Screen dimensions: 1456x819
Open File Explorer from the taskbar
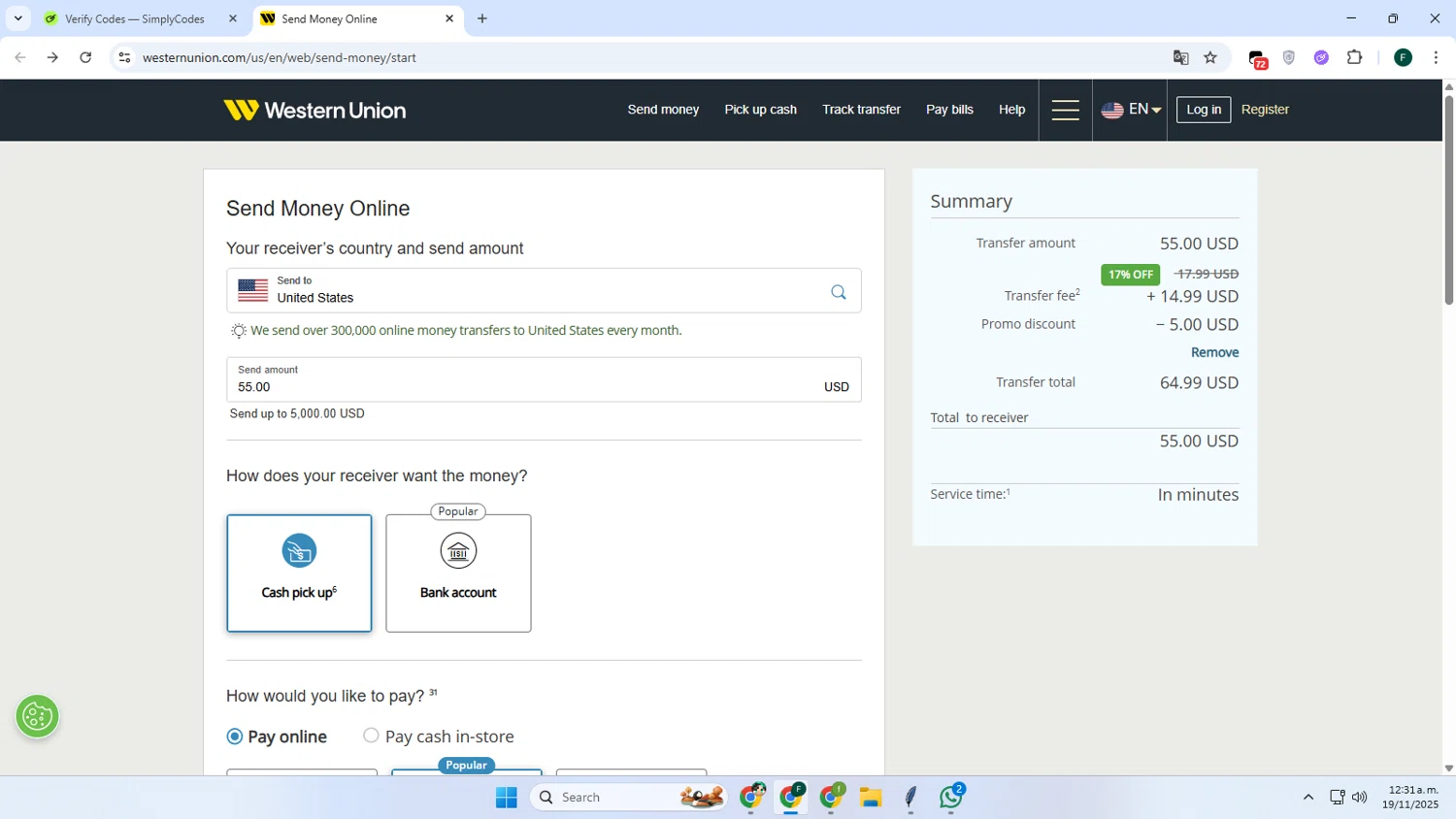(871, 798)
